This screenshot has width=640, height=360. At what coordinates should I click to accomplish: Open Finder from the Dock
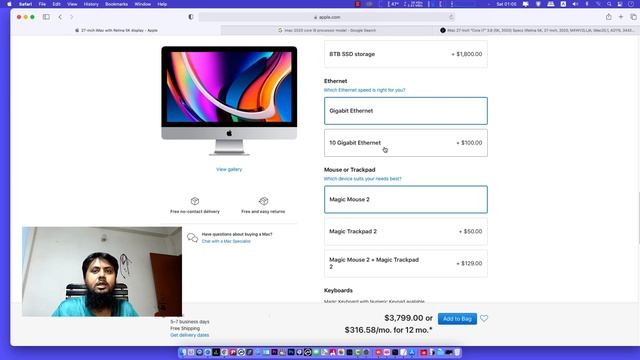[183, 352]
